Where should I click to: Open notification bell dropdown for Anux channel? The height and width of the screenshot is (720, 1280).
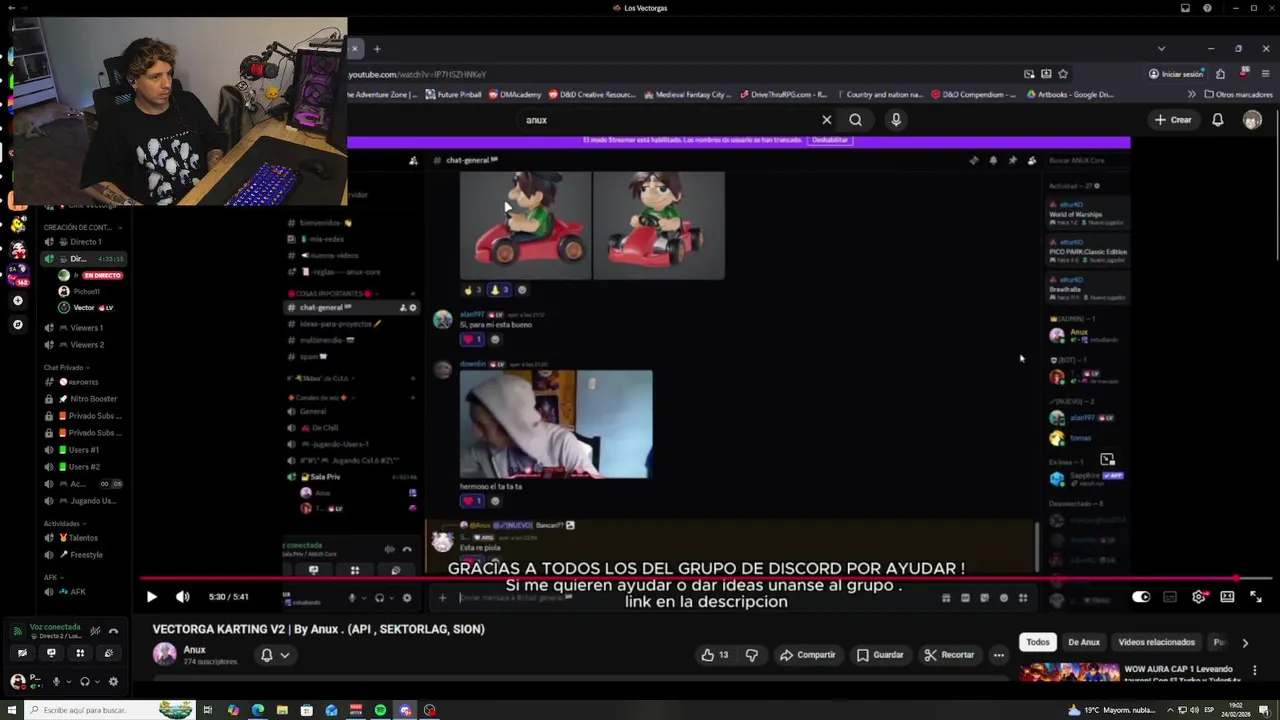(x=274, y=655)
